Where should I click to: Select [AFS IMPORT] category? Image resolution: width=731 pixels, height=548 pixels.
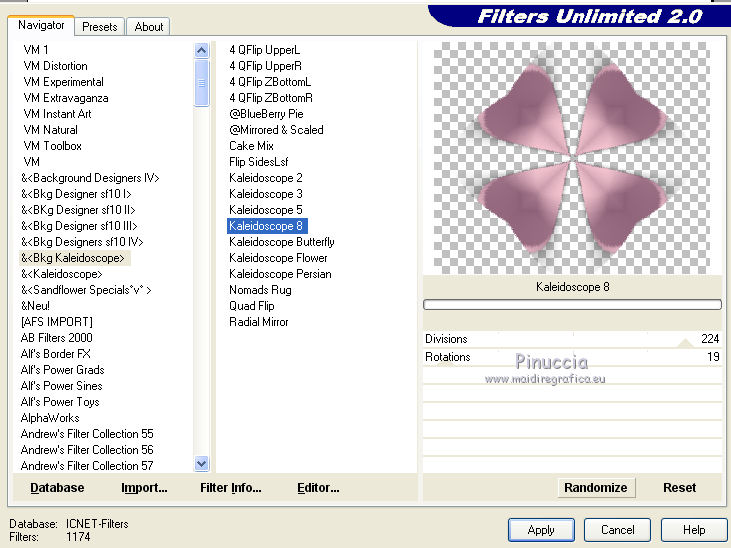(x=56, y=322)
